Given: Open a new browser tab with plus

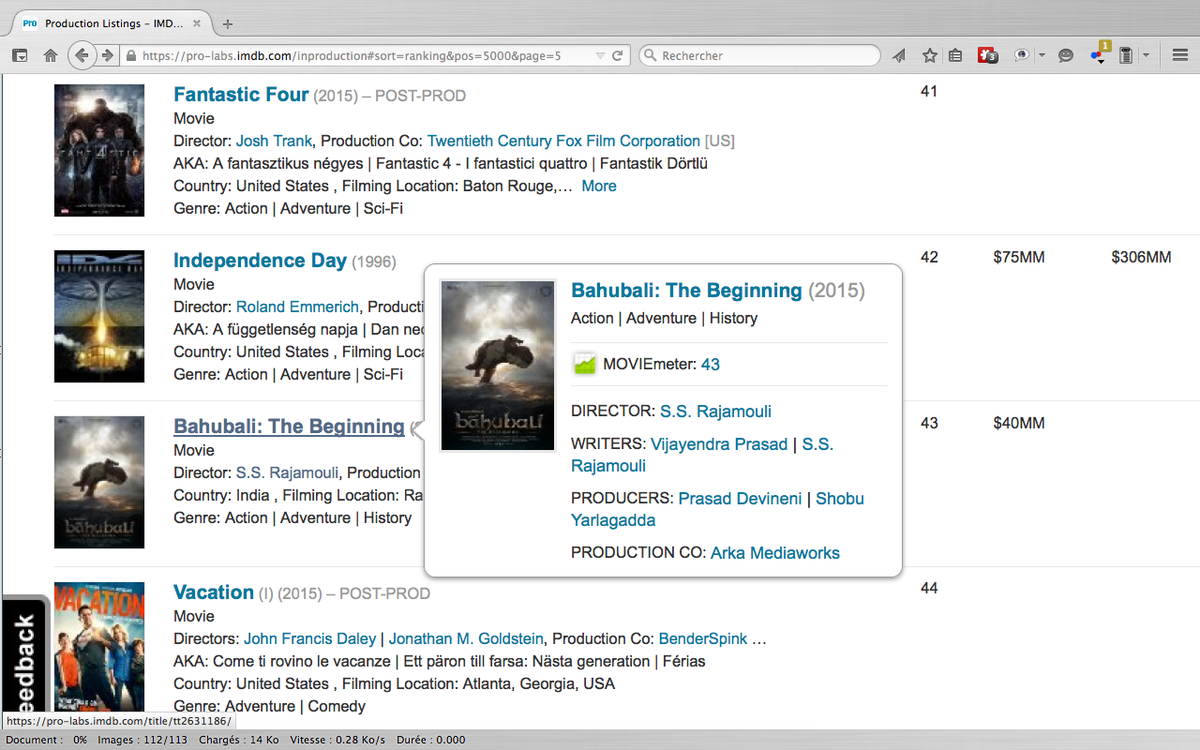Looking at the screenshot, I should tap(228, 23).
